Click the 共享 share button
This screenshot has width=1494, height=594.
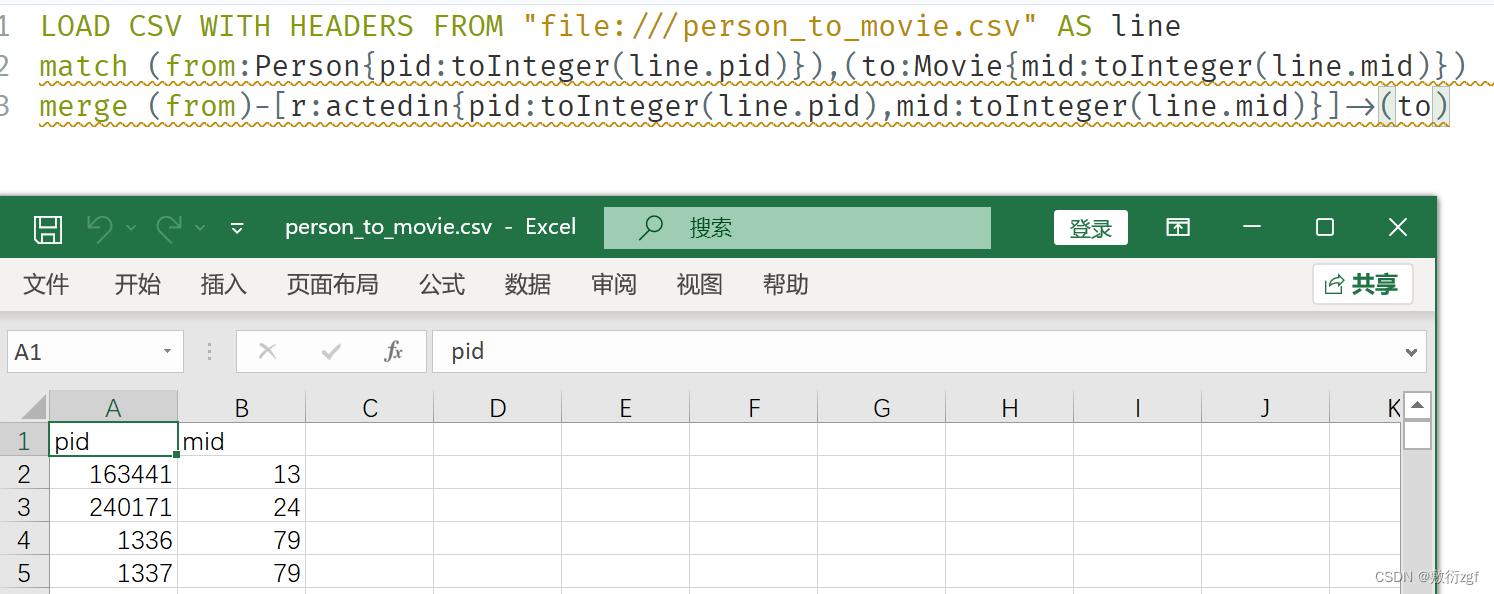tap(1362, 285)
